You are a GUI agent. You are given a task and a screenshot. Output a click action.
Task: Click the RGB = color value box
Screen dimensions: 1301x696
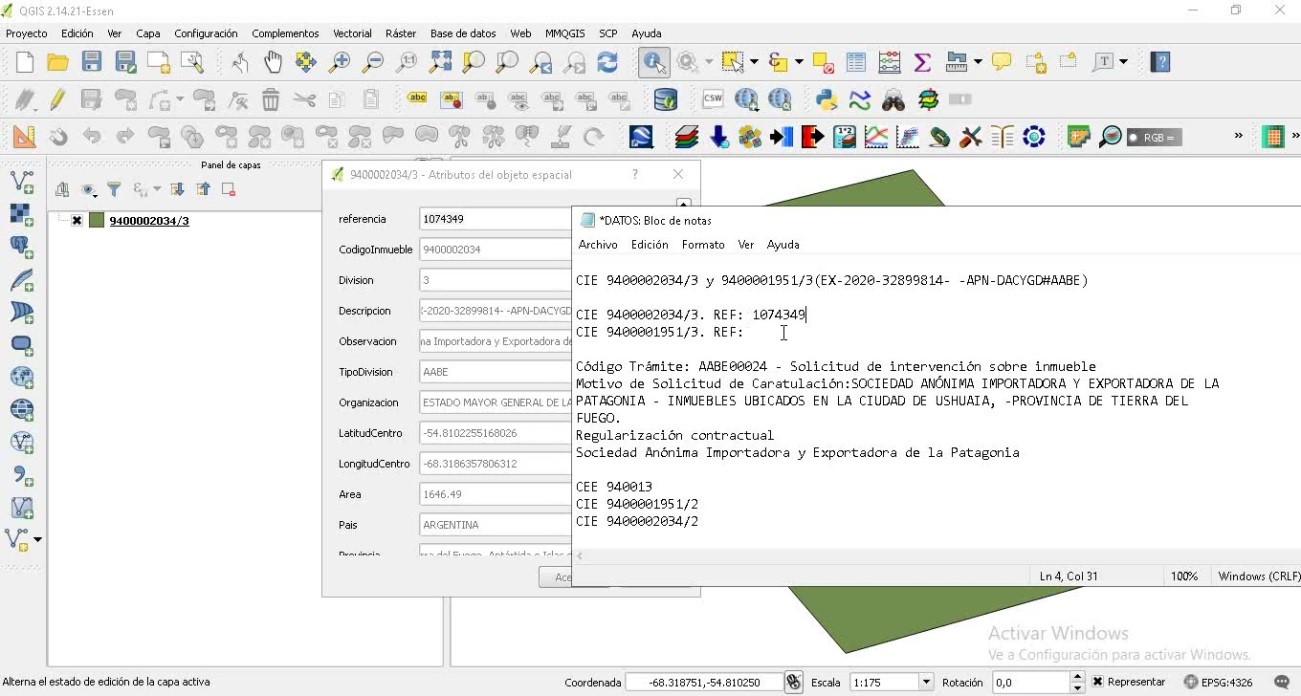(x=1154, y=137)
